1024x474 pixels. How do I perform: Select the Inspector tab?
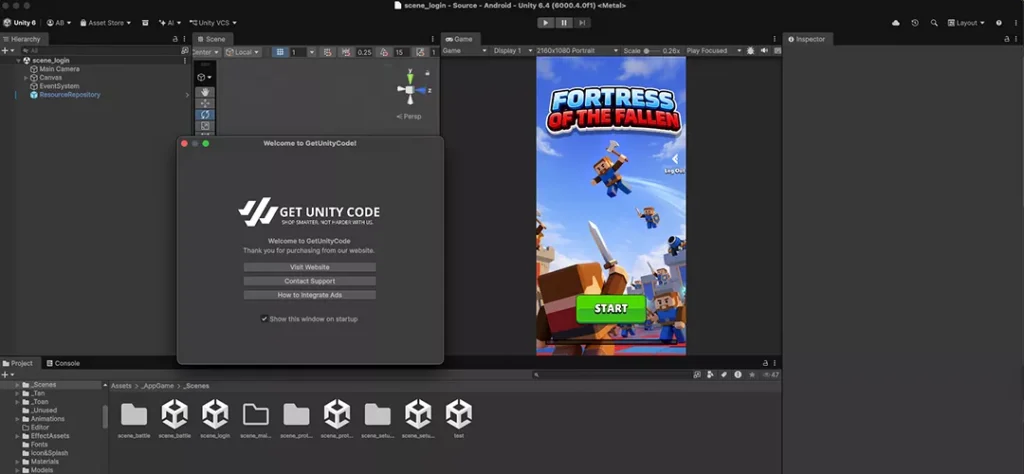[807, 39]
